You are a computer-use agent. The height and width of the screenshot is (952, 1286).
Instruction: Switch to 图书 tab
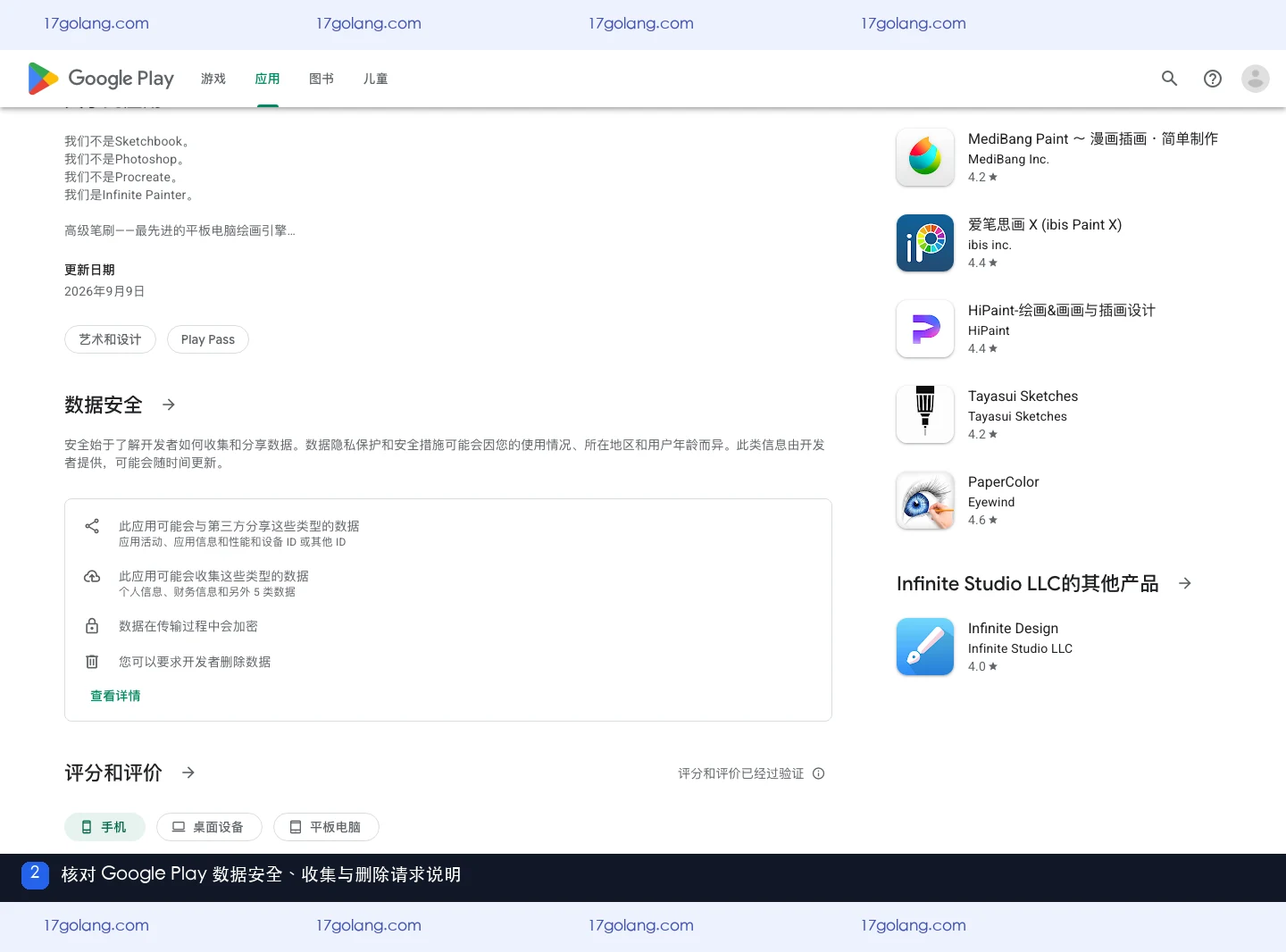tap(321, 79)
